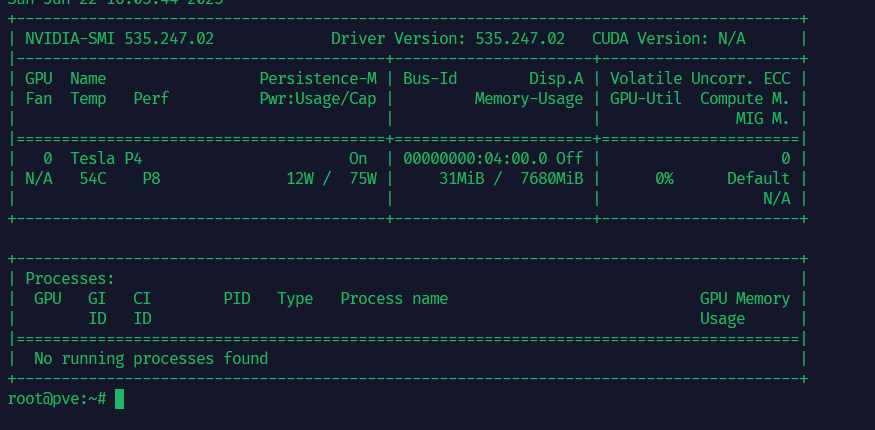The width and height of the screenshot is (875, 430).
Task: Click the Disp.A header text
Action: pos(556,79)
